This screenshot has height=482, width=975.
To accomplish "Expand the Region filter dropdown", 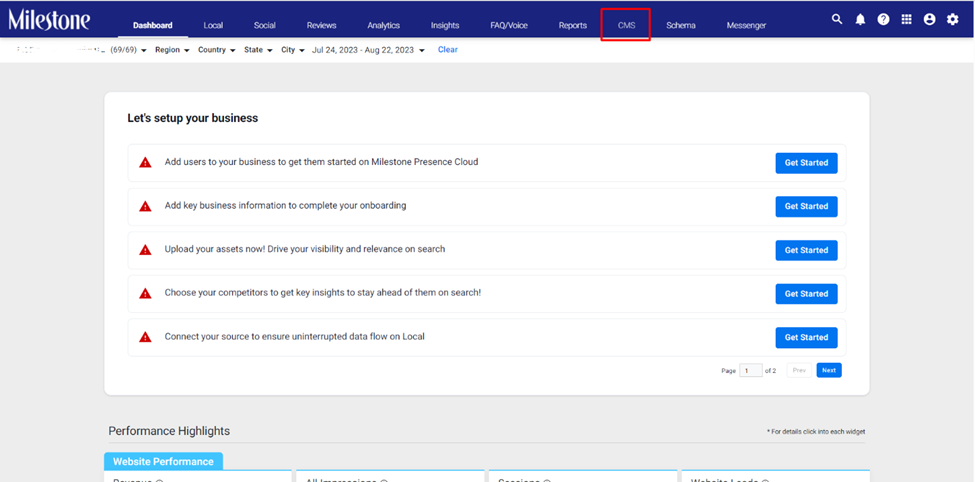I will pos(172,50).
